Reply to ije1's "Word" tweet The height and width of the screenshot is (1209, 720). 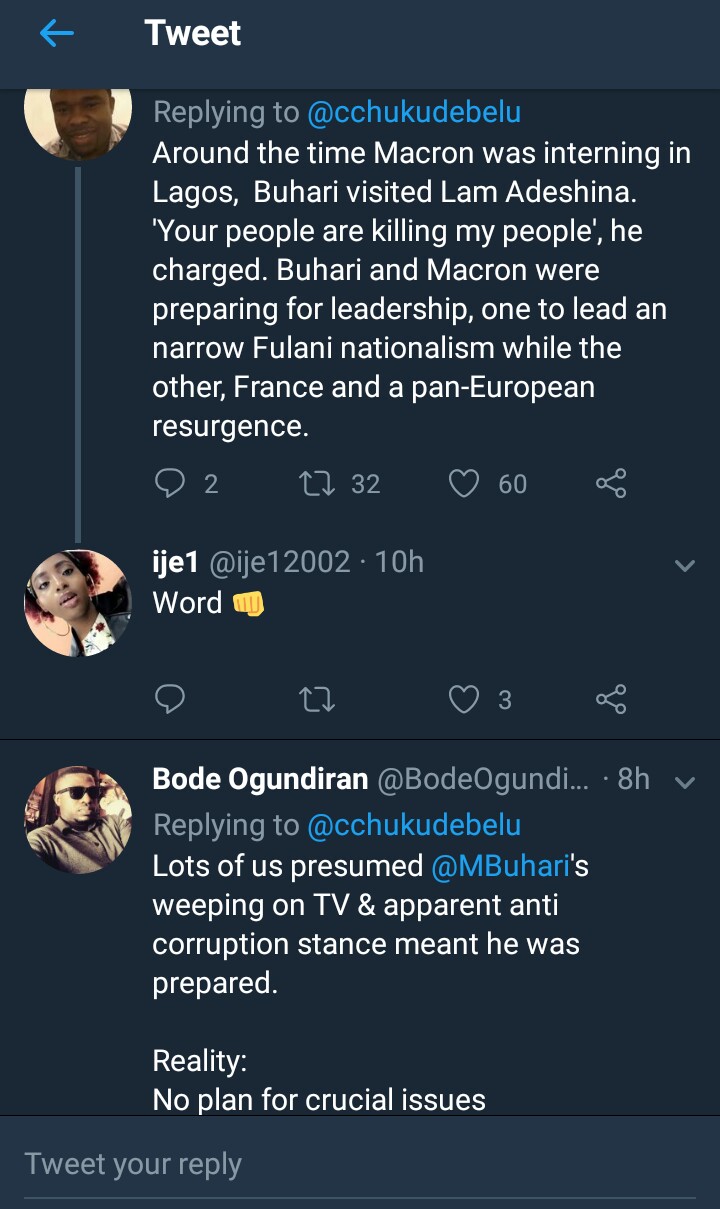(x=171, y=699)
